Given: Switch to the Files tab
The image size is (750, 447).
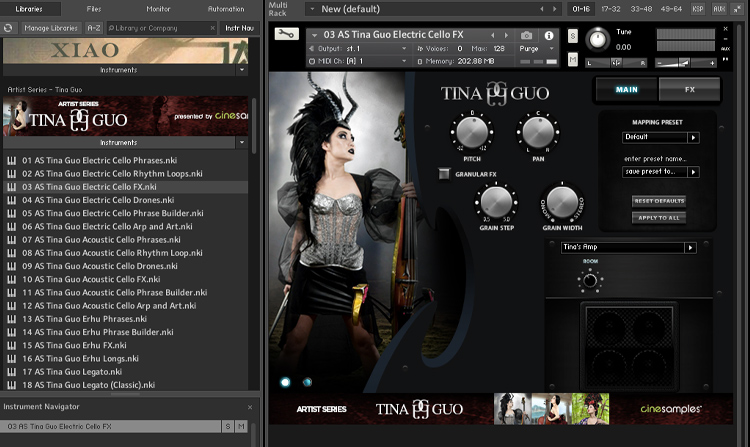Looking at the screenshot, I should (94, 9).
